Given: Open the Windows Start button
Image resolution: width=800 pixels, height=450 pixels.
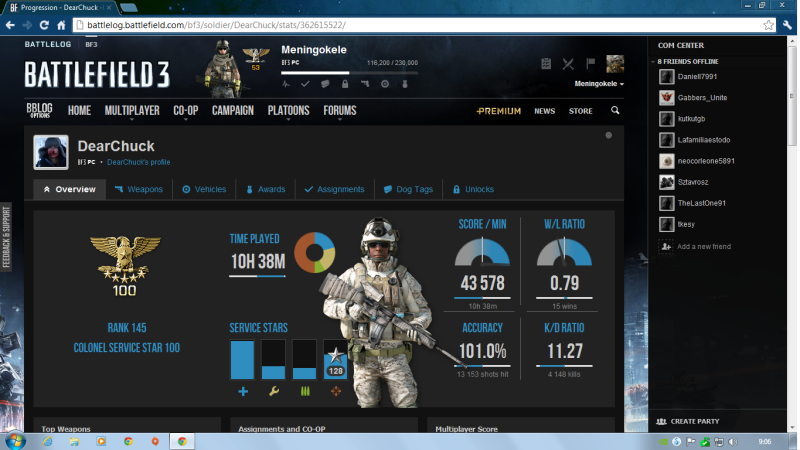Looking at the screenshot, I should coord(15,441).
